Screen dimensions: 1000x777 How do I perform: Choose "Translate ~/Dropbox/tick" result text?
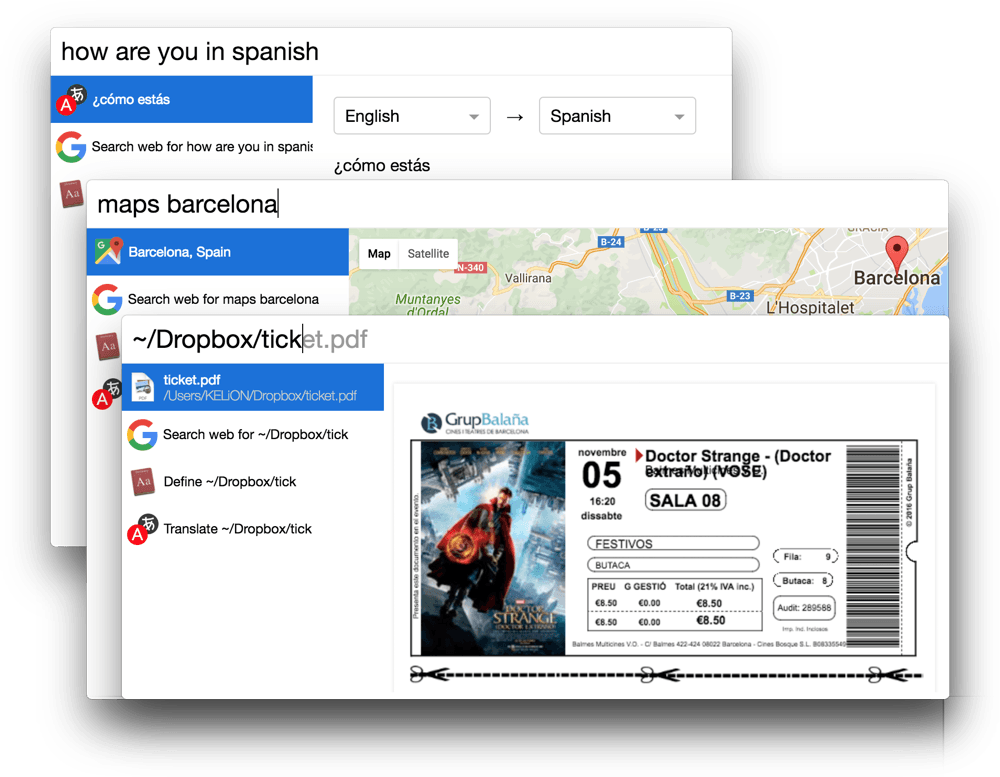pos(238,529)
